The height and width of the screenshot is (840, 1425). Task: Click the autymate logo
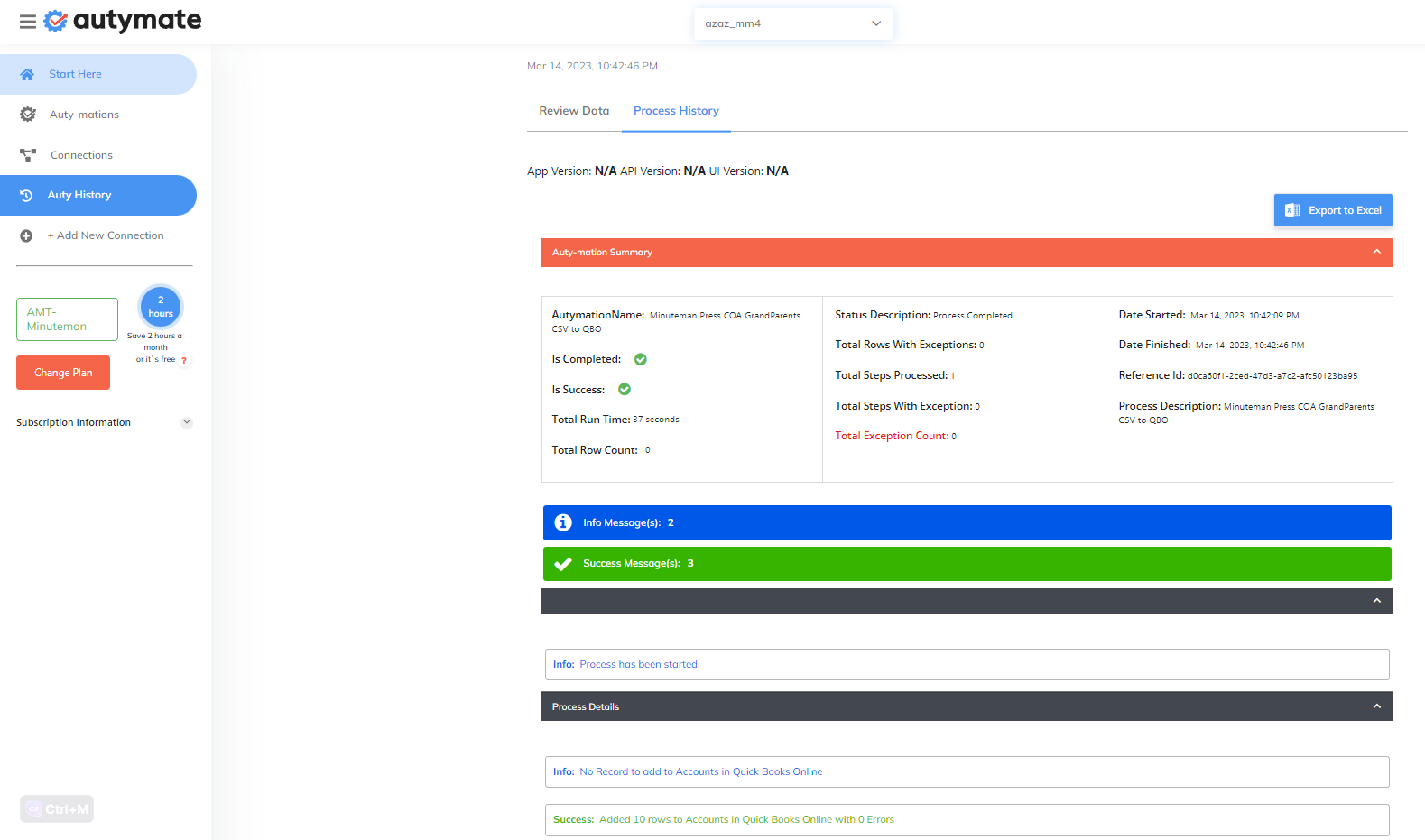coord(123,20)
